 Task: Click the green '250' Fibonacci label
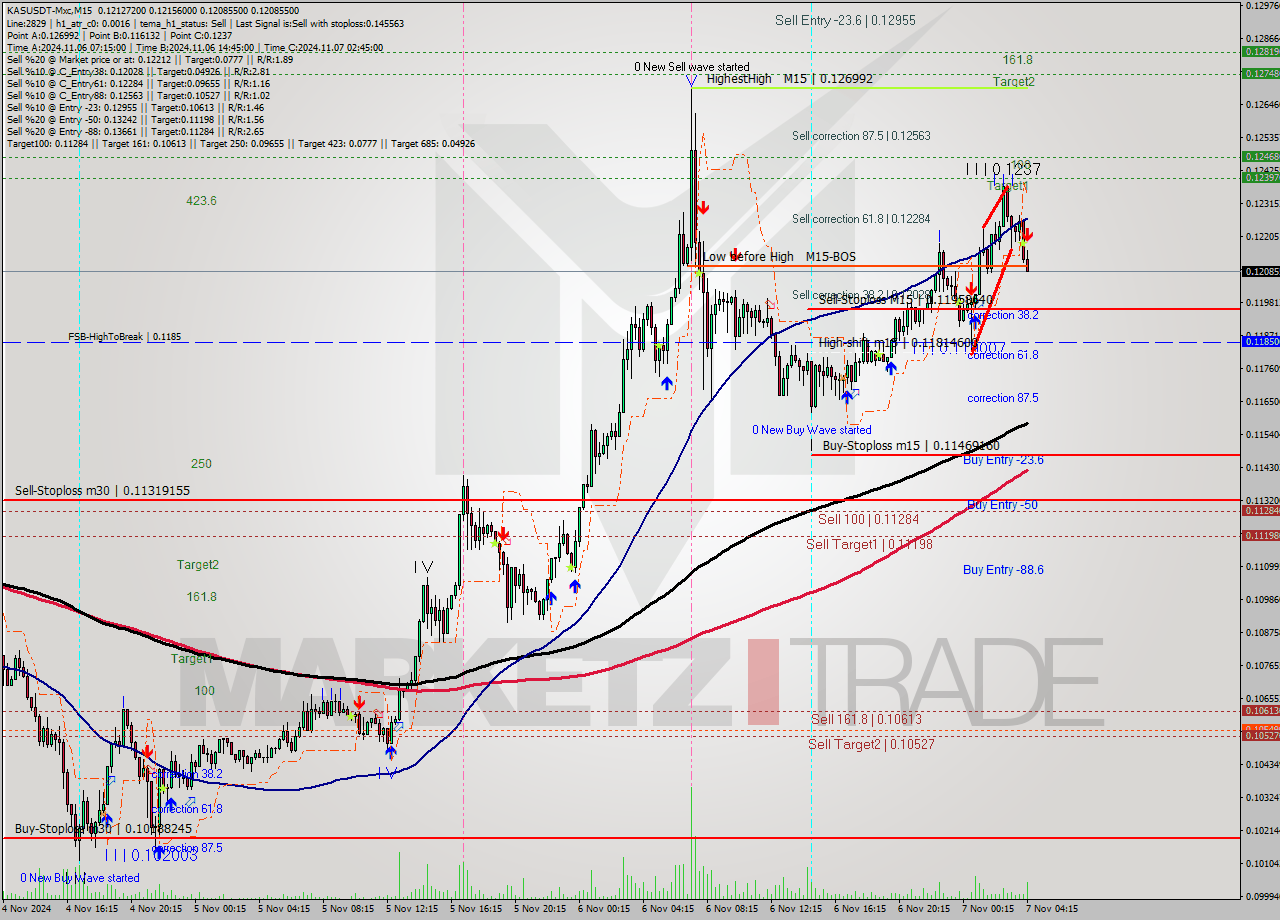201,464
